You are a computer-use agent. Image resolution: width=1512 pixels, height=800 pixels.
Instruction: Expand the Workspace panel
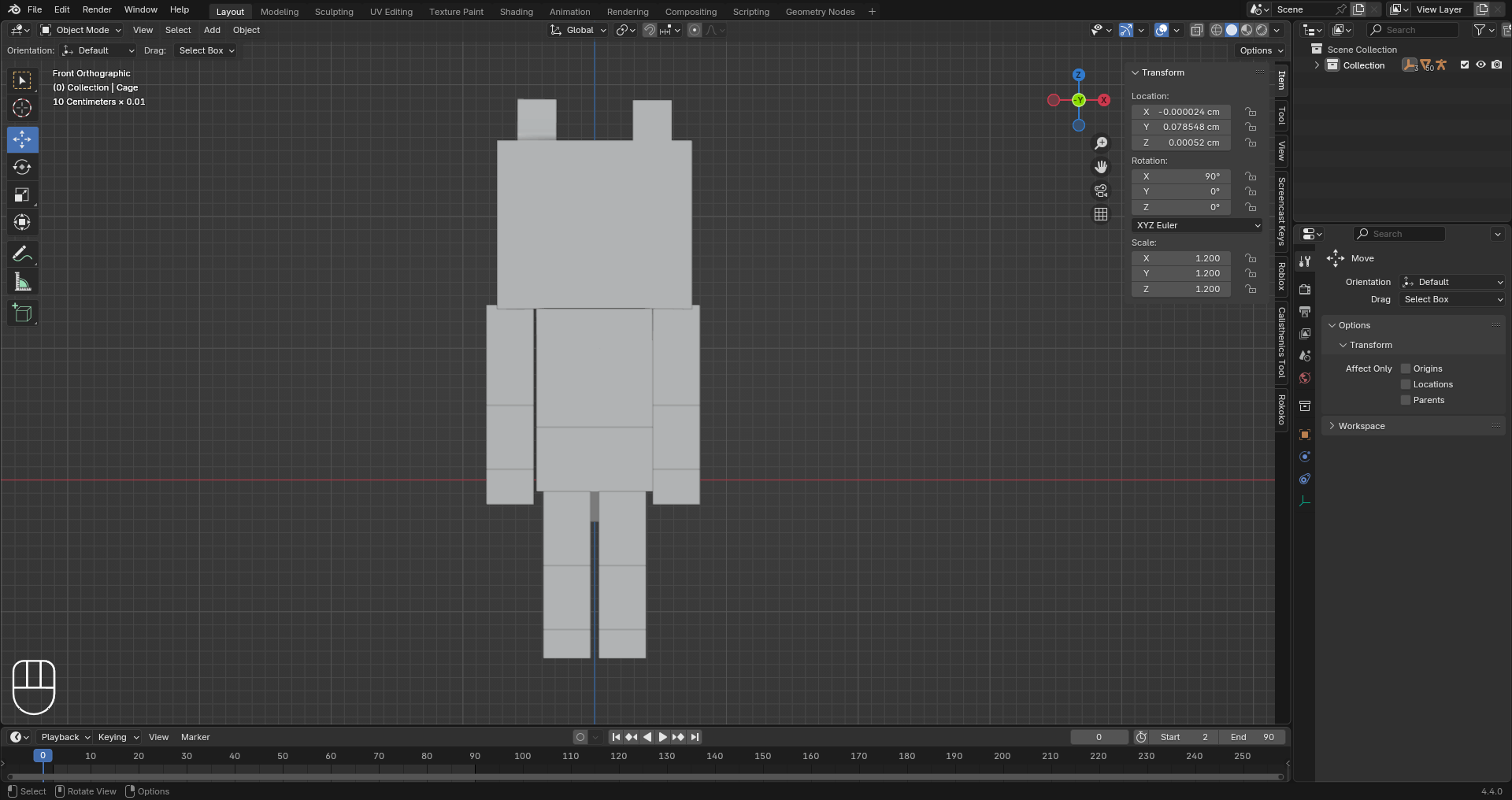(1362, 426)
